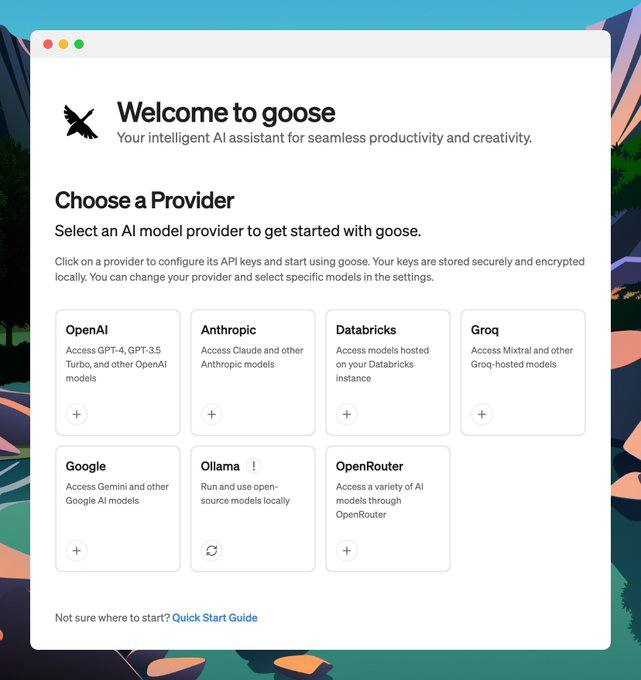This screenshot has height=680, width=641.
Task: Add Anthropic provider with its plus icon
Action: point(212,414)
